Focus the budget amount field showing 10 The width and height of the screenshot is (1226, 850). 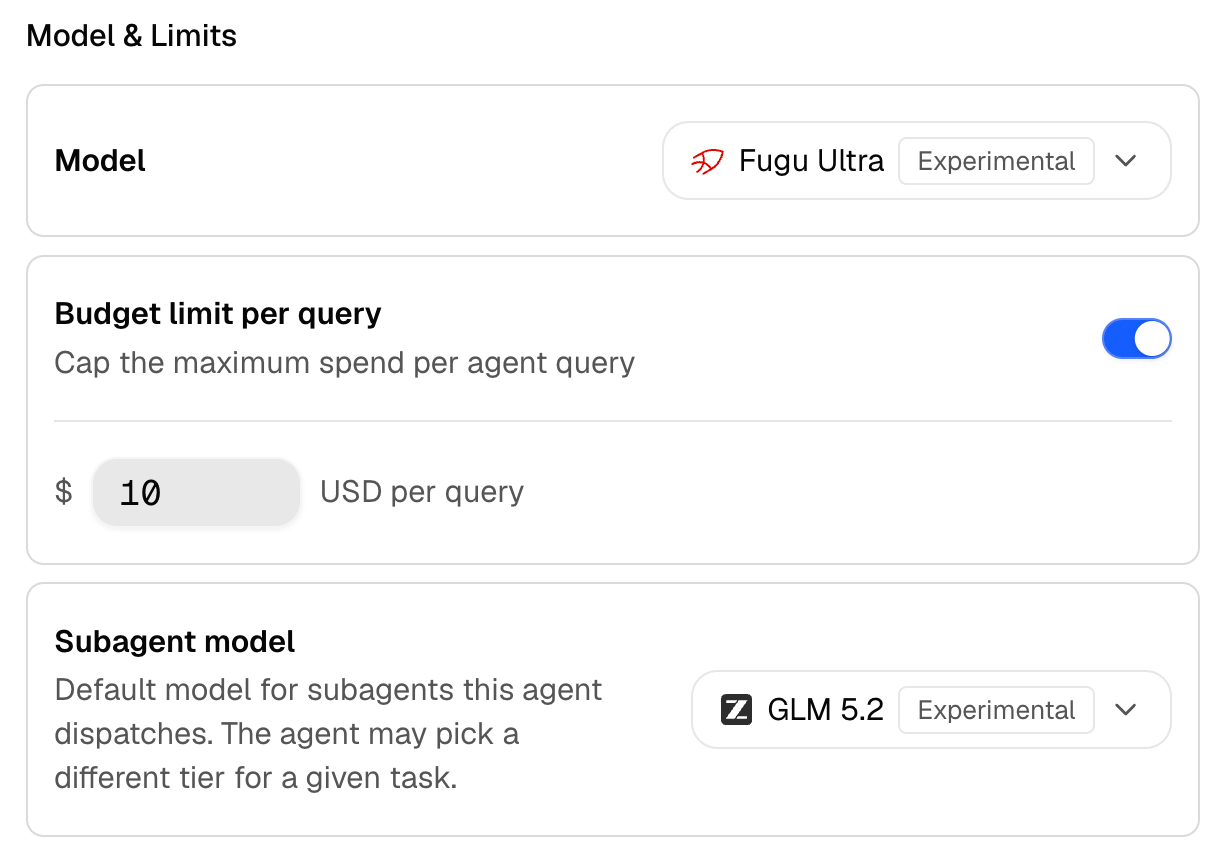(x=196, y=492)
